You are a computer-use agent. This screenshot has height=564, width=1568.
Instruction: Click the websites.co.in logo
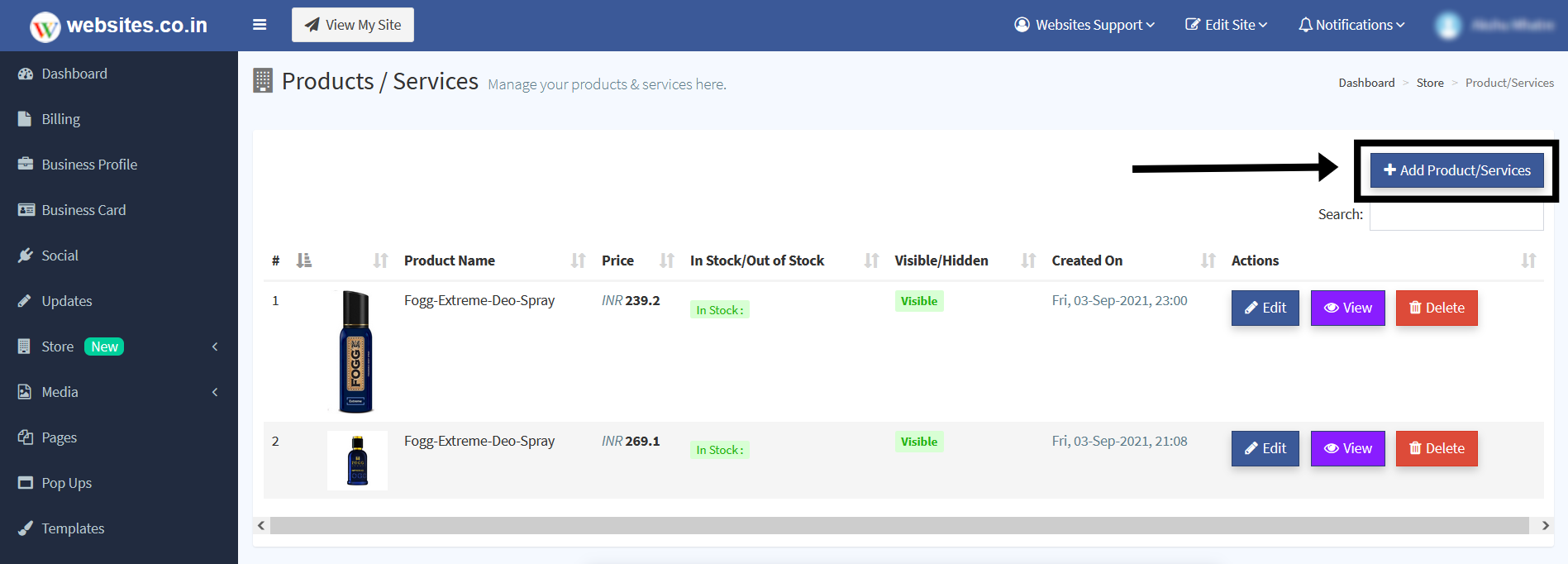(x=118, y=26)
